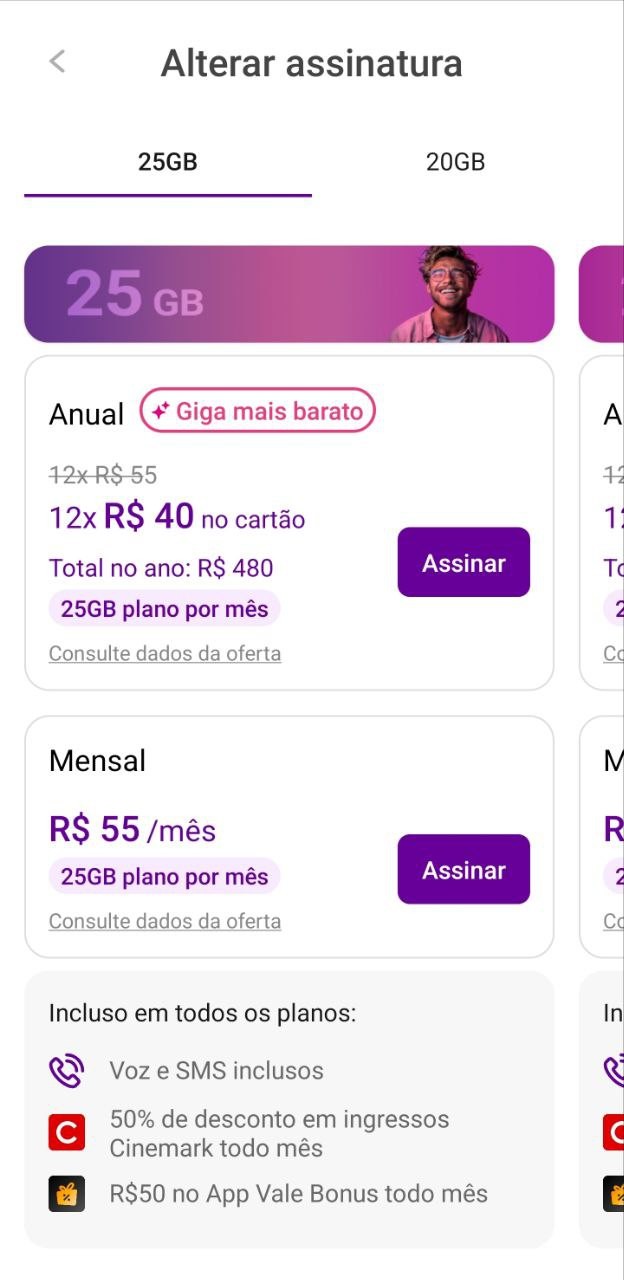This screenshot has height=1280, width=624.
Task: Tap the Giga mais barato badge
Action: (258, 411)
